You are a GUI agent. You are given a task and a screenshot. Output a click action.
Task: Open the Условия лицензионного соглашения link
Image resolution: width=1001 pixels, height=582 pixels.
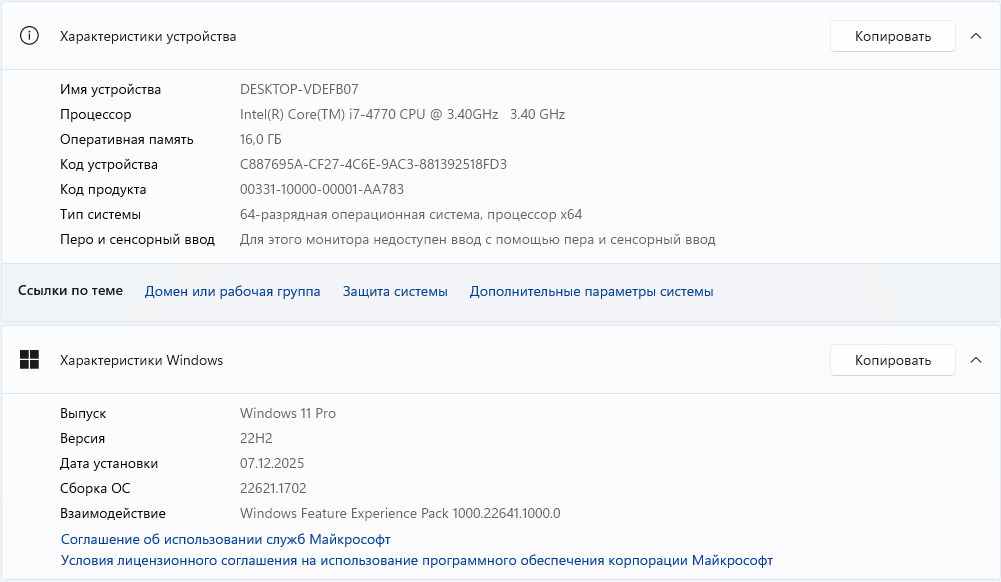click(x=416, y=561)
